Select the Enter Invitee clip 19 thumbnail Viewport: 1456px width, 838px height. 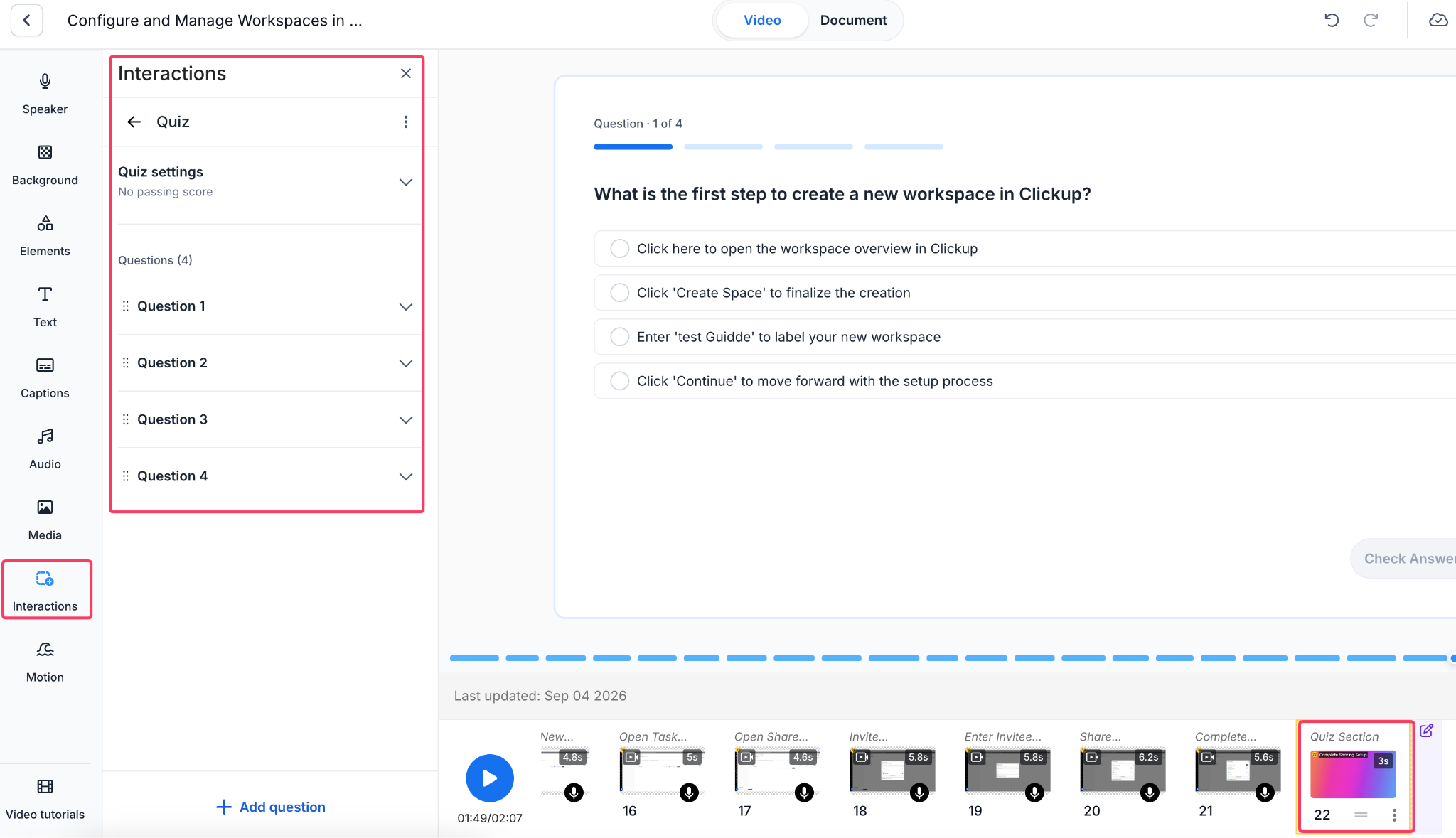pos(1007,770)
